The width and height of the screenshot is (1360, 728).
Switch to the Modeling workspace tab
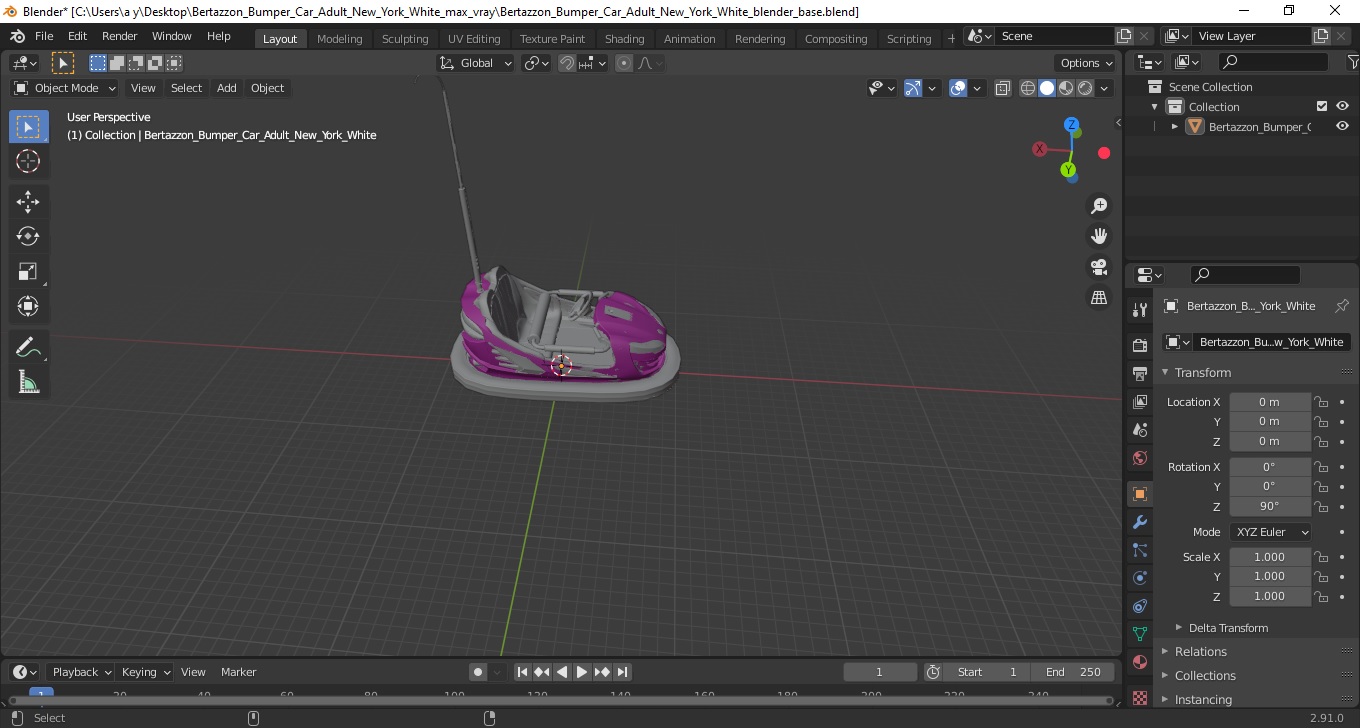[x=339, y=39]
